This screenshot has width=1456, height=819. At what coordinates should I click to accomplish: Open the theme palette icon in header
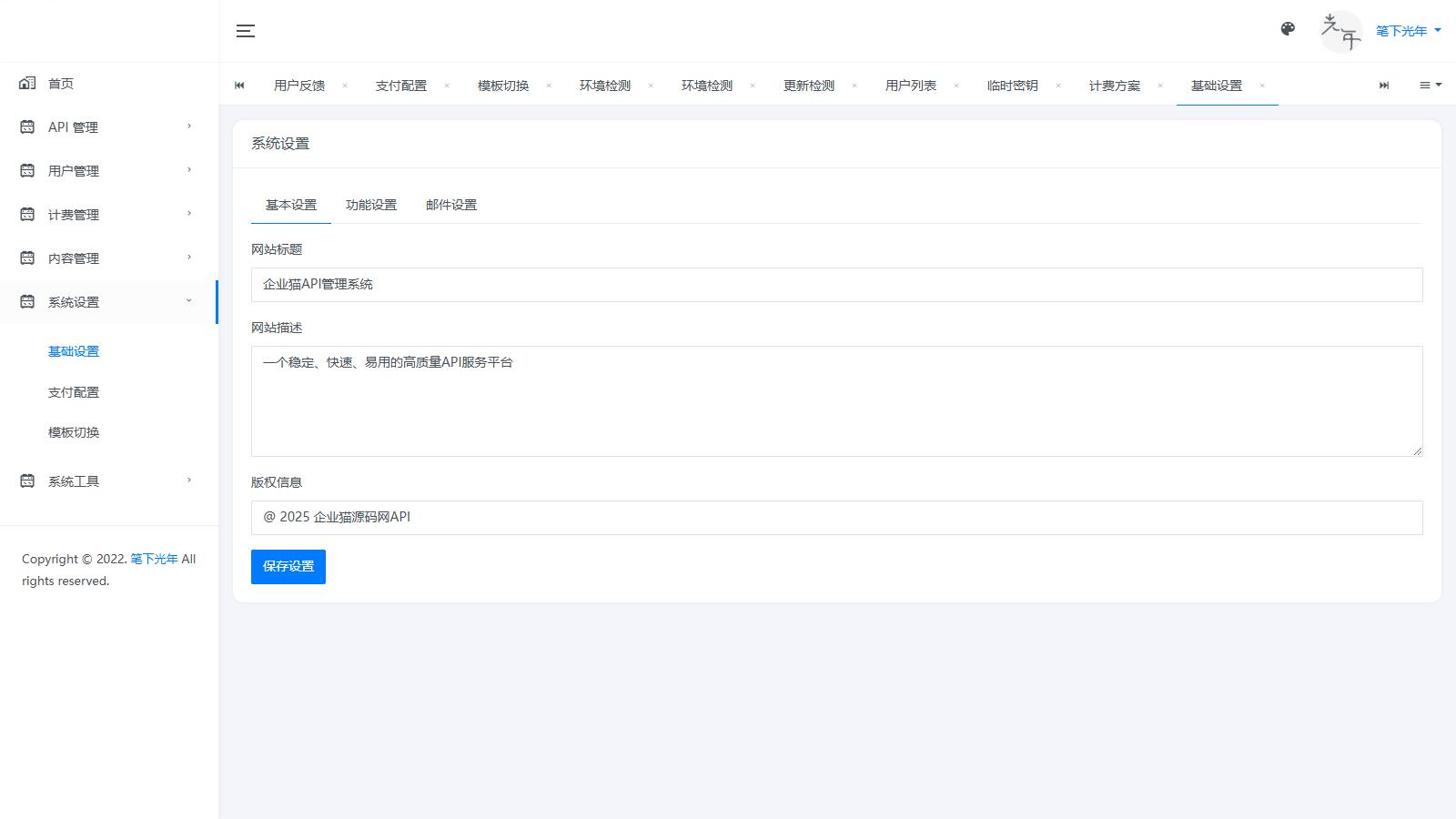(x=1288, y=29)
